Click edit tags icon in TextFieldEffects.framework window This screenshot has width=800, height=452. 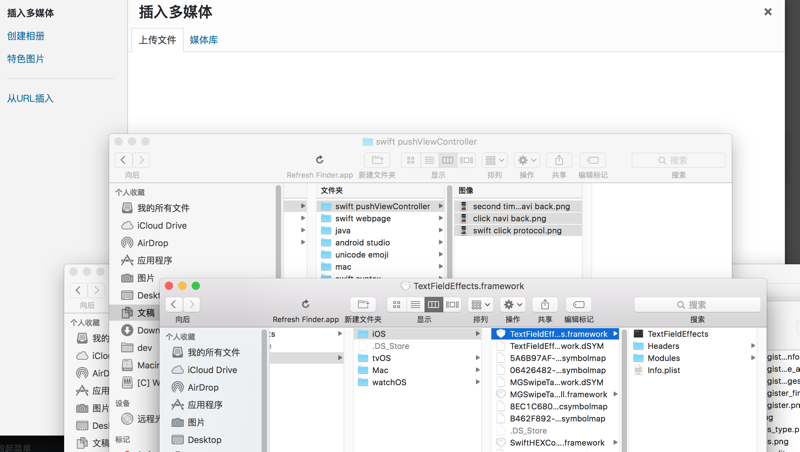tap(579, 305)
